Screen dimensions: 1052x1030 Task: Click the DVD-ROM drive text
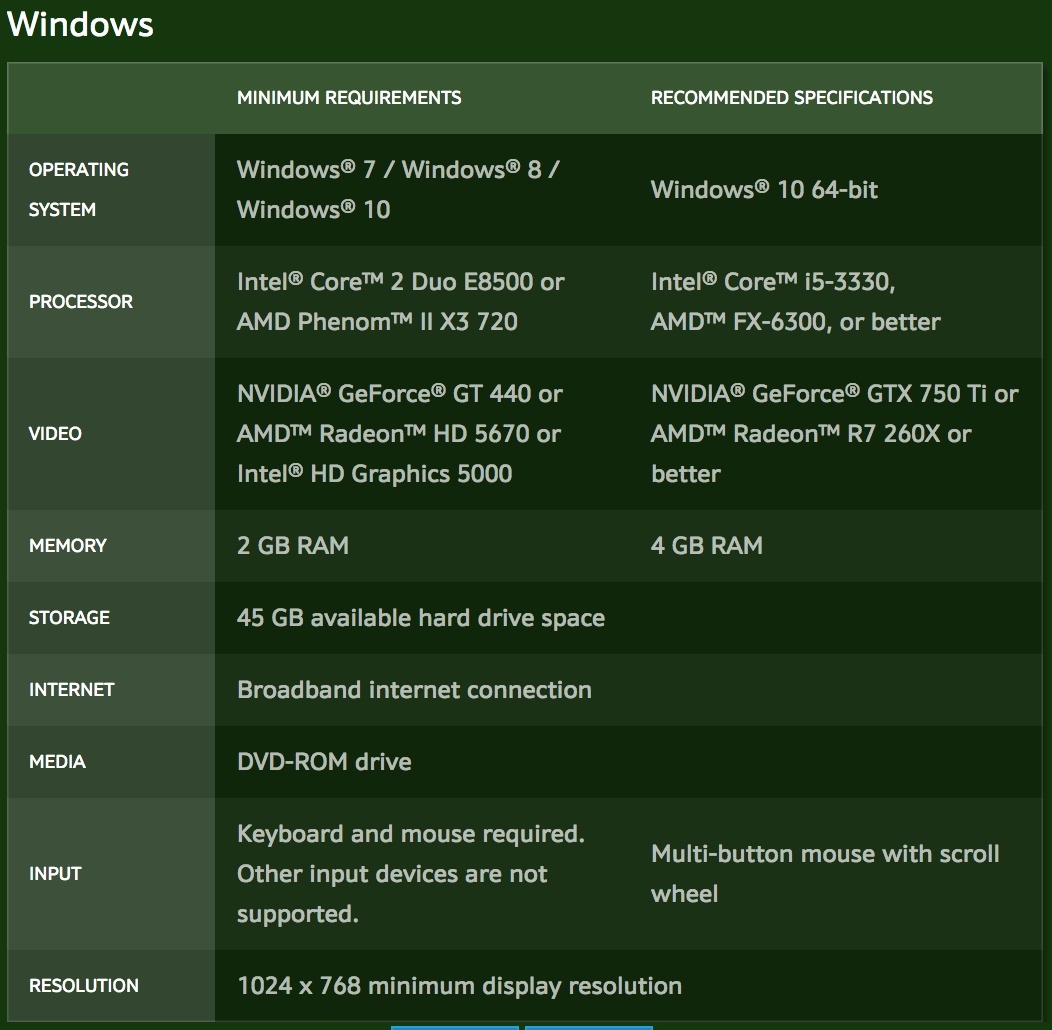(x=324, y=762)
